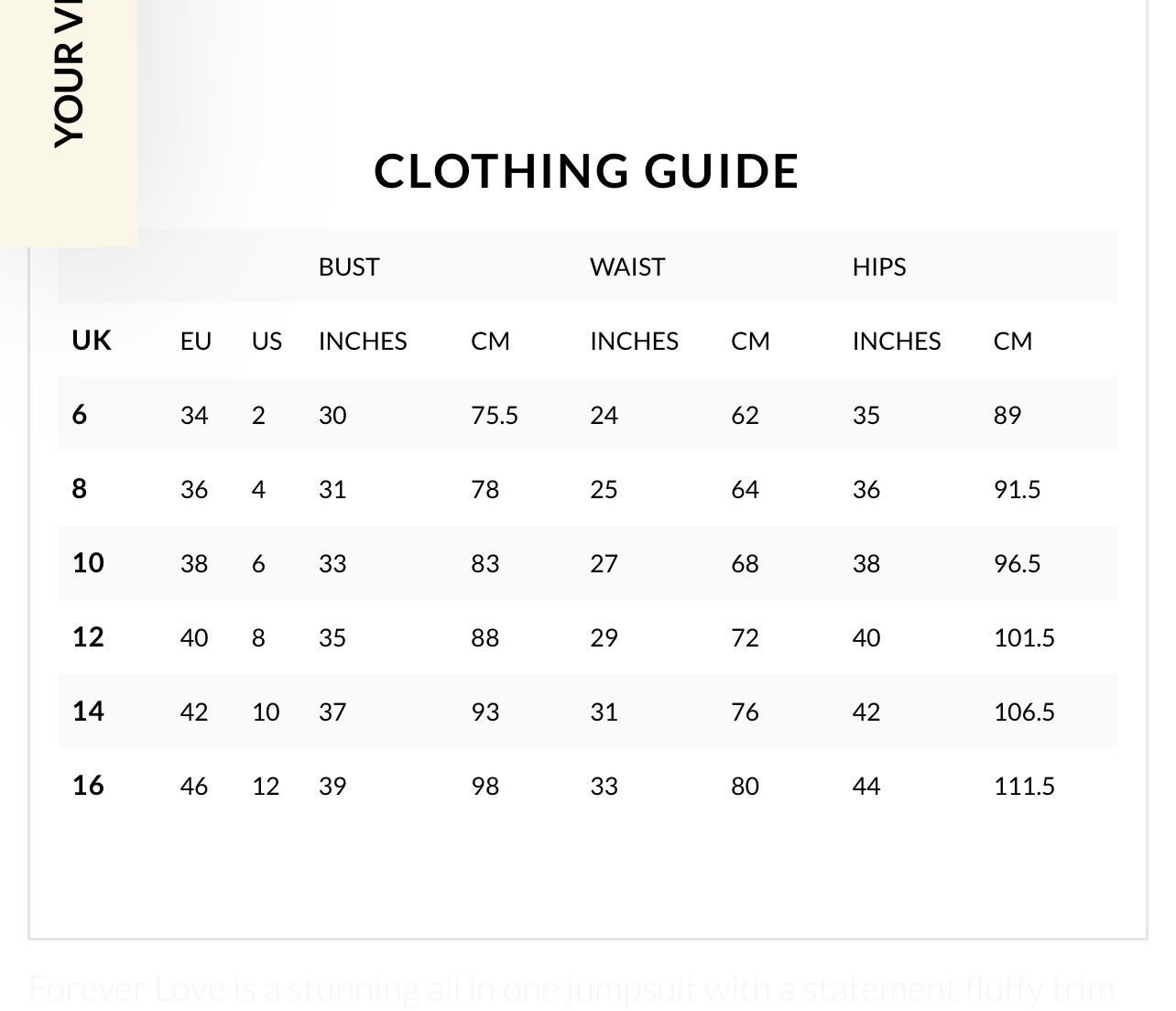The image size is (1176, 1011).
Task: Select the UK size 10 row label
Action: 88,563
